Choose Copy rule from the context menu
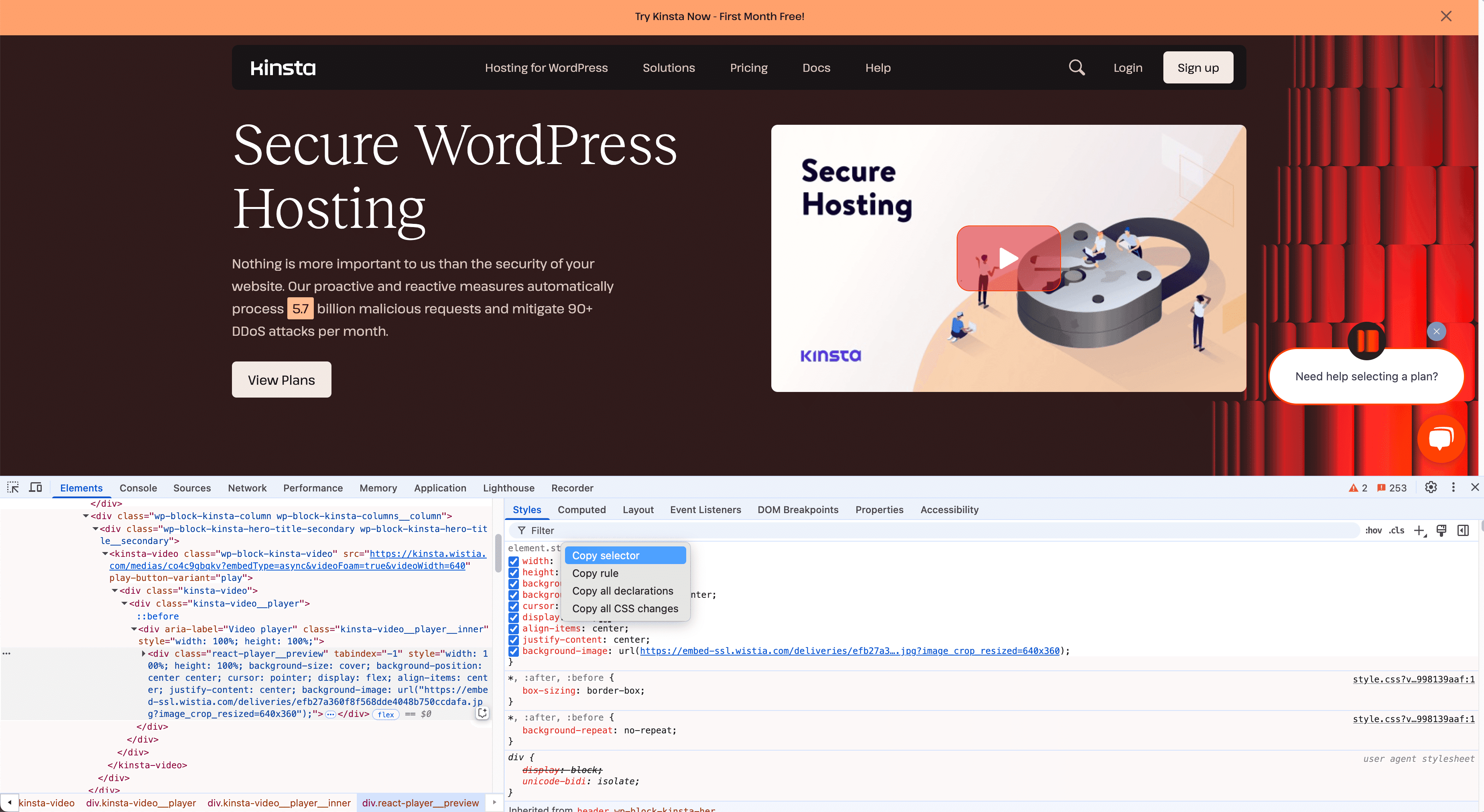 [x=595, y=573]
